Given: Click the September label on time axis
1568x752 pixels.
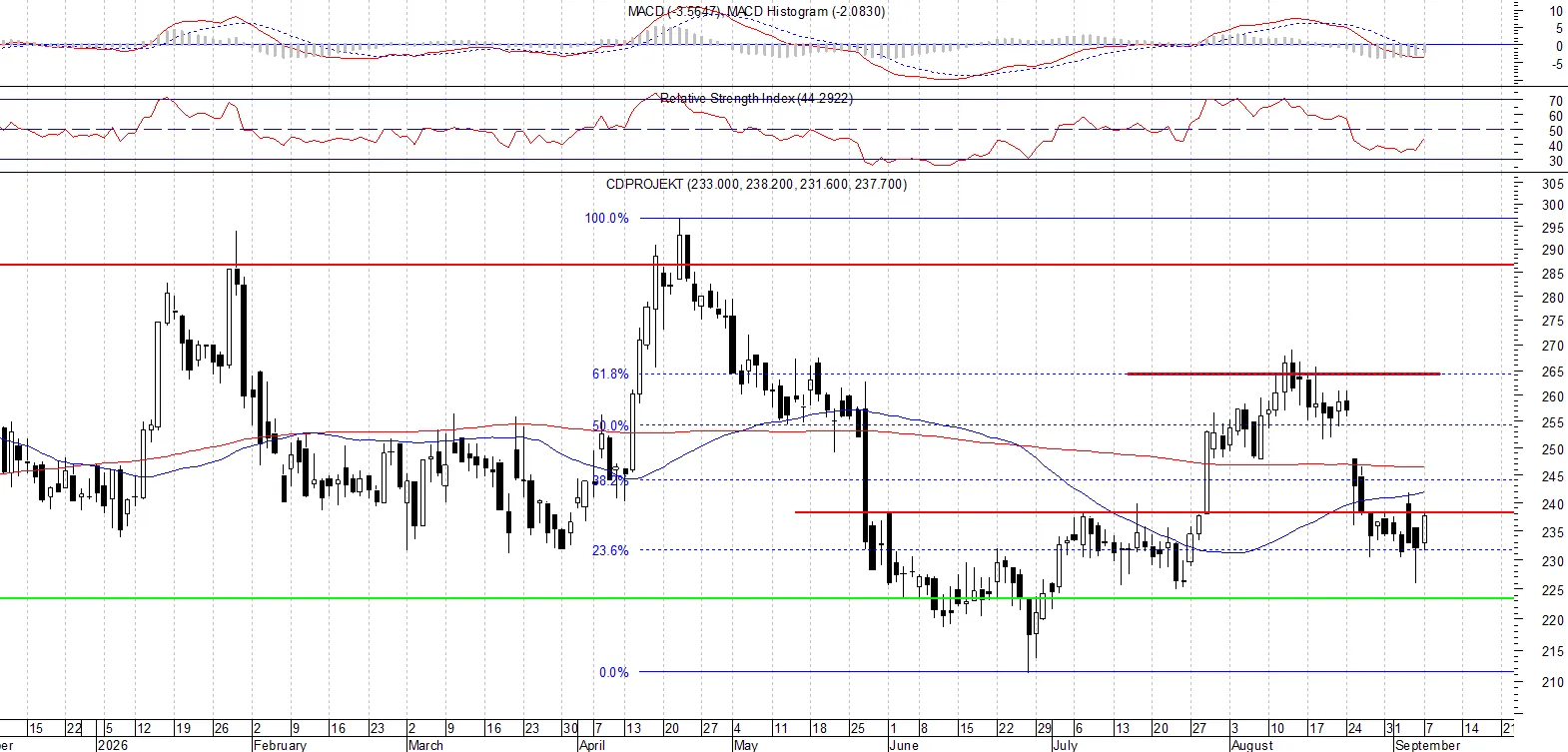Looking at the screenshot, I should tap(1427, 745).
